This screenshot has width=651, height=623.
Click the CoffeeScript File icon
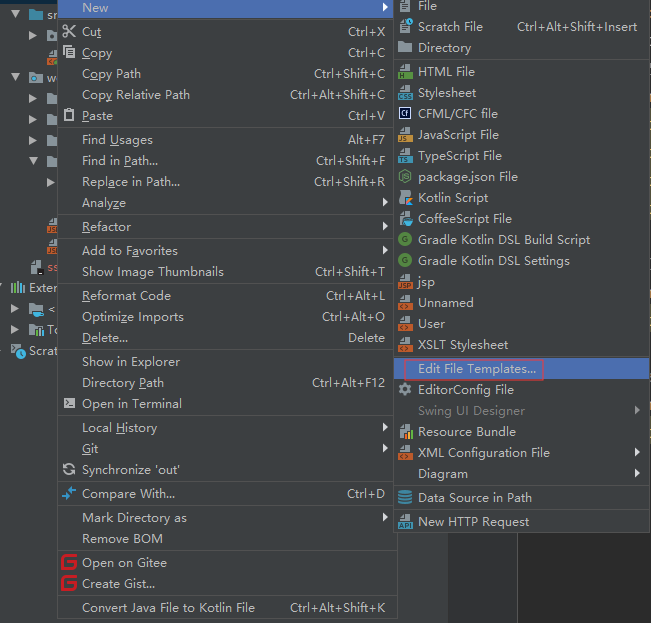point(405,218)
